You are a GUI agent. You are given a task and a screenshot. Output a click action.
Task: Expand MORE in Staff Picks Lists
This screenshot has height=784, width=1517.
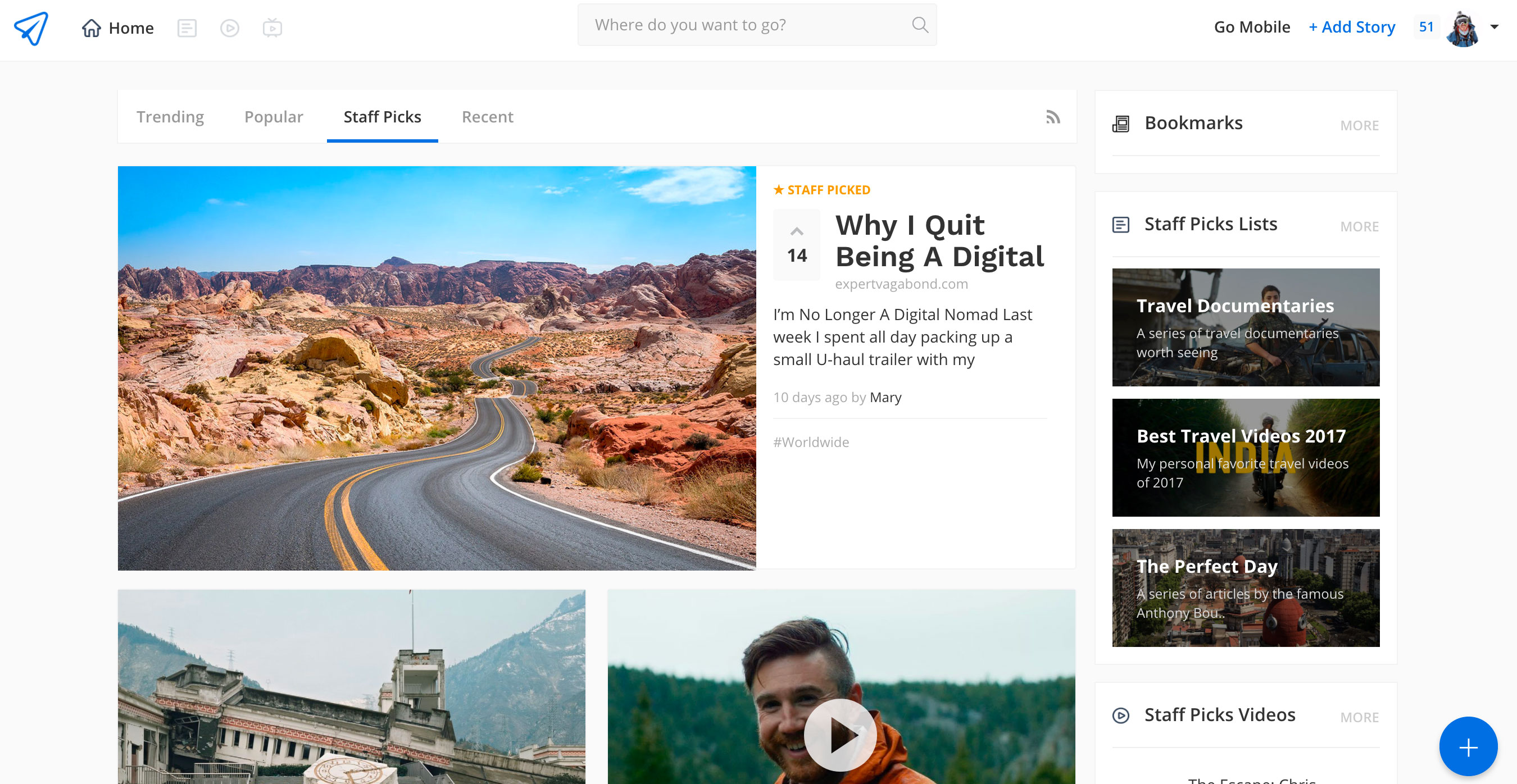click(x=1359, y=226)
